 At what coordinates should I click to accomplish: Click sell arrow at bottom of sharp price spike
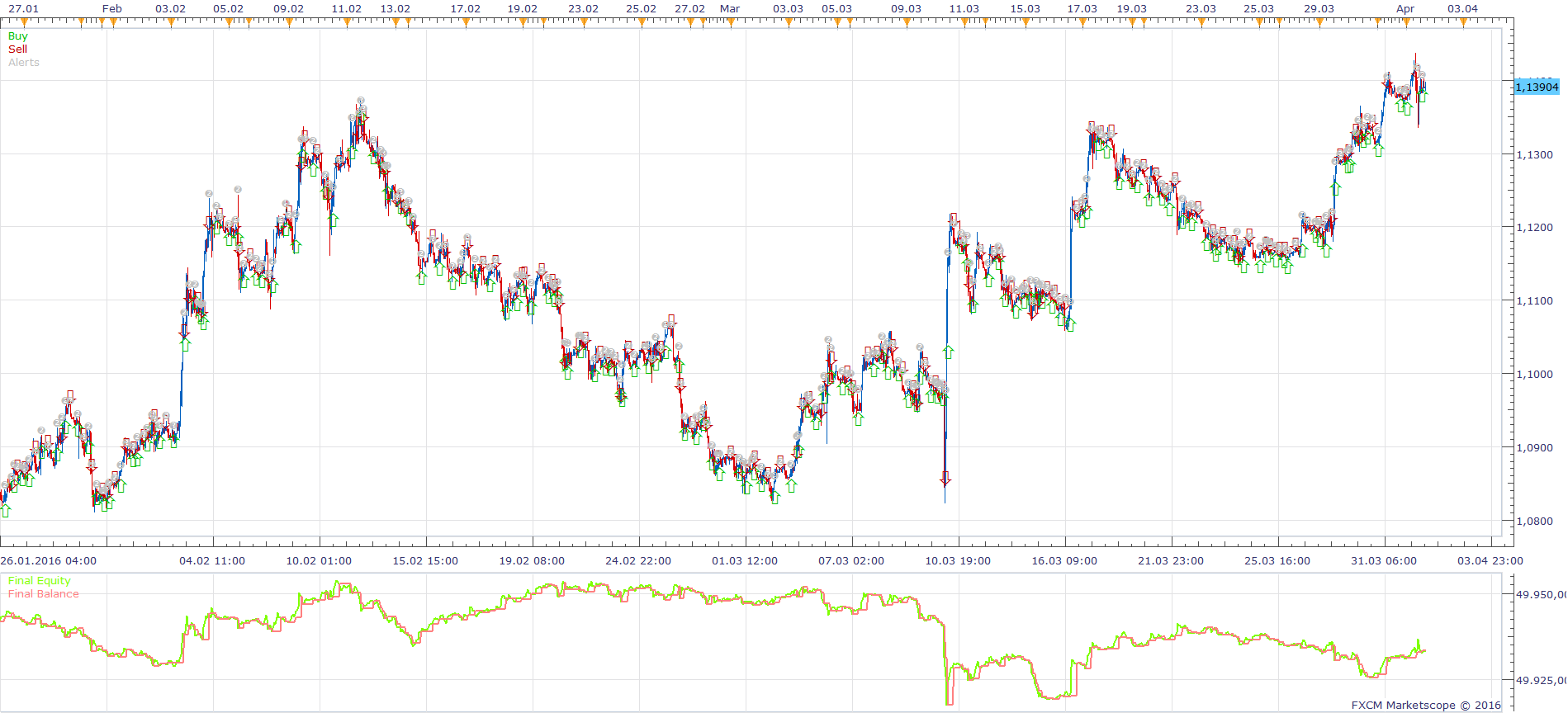945,479
